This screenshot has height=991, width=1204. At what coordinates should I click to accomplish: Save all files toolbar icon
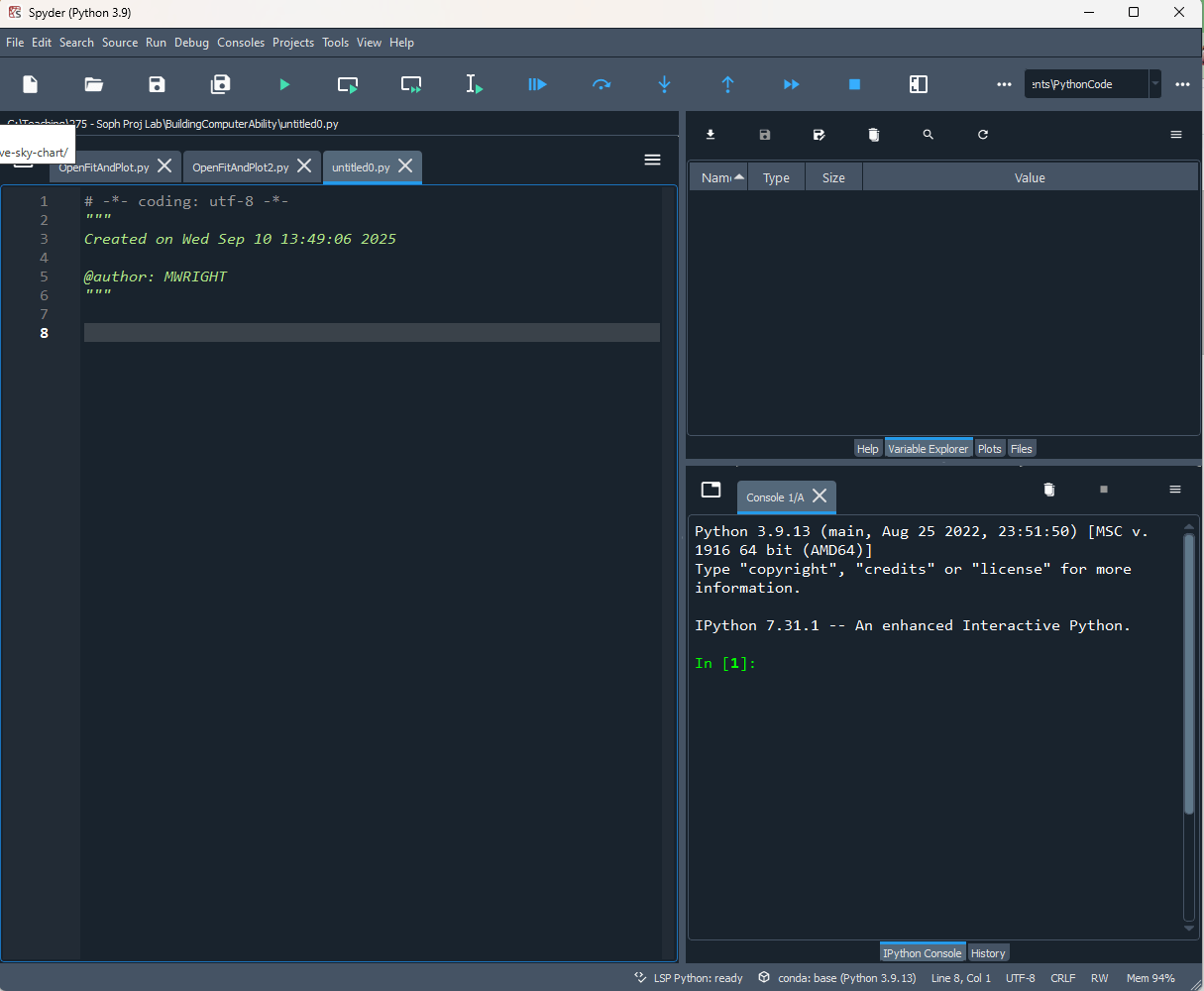pyautogui.click(x=221, y=84)
